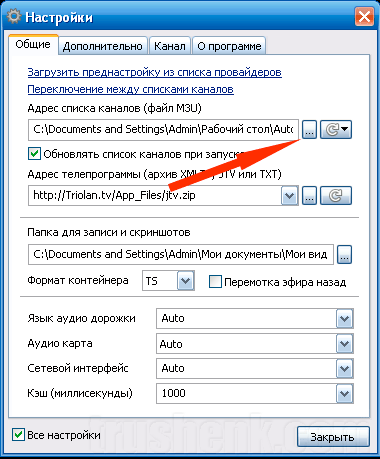This screenshot has width=380, height=459.
Task: Uncheck Все настройки checkbox
Action: [x=18, y=435]
